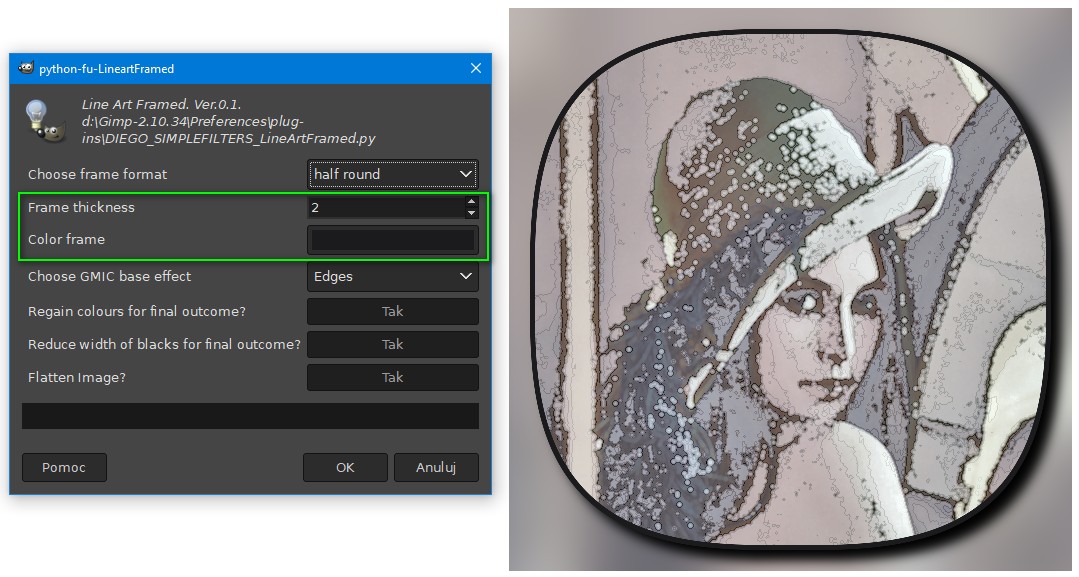Click the Choose GMIC base effect label
1079x577 pixels.
(109, 276)
